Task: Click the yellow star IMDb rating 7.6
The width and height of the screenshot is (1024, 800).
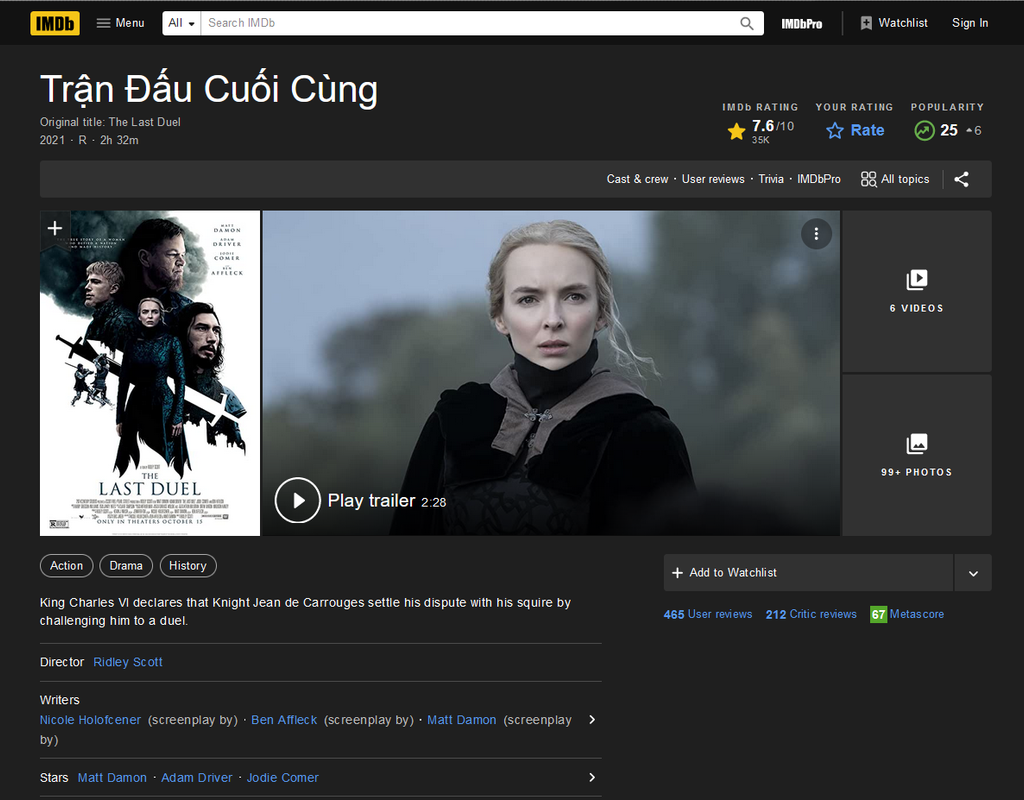Action: click(761, 131)
